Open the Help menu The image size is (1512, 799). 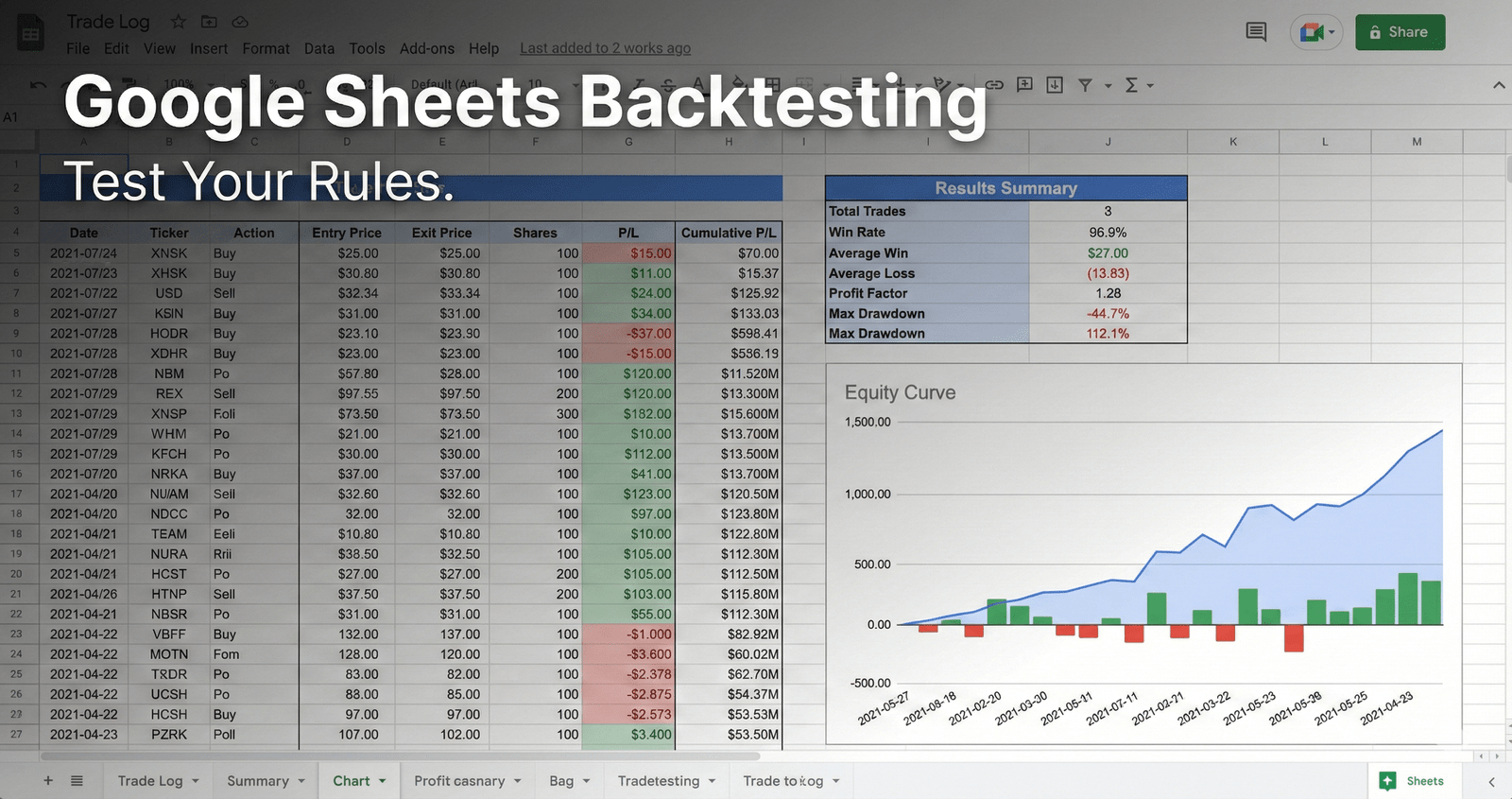(484, 48)
